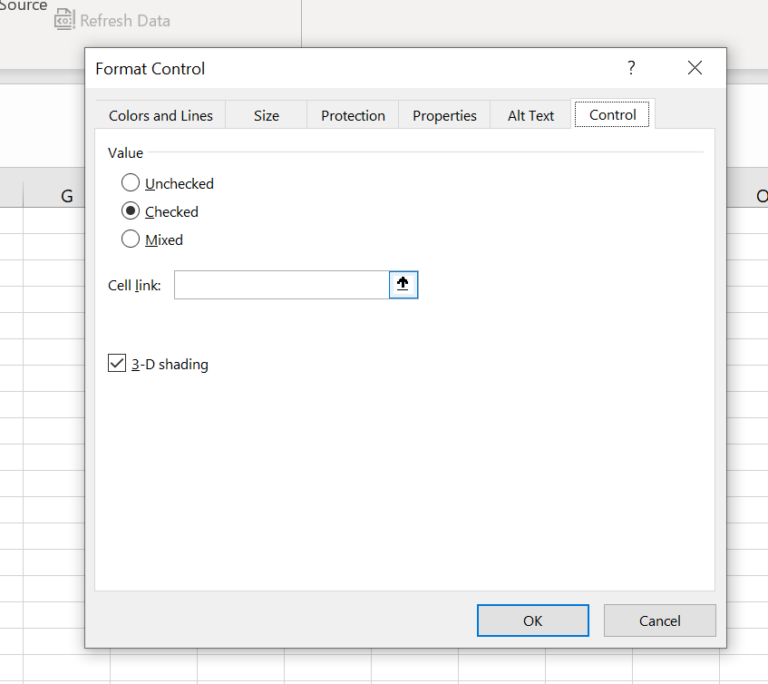Click the Refresh Data icon
768x684 pixels.
65,19
